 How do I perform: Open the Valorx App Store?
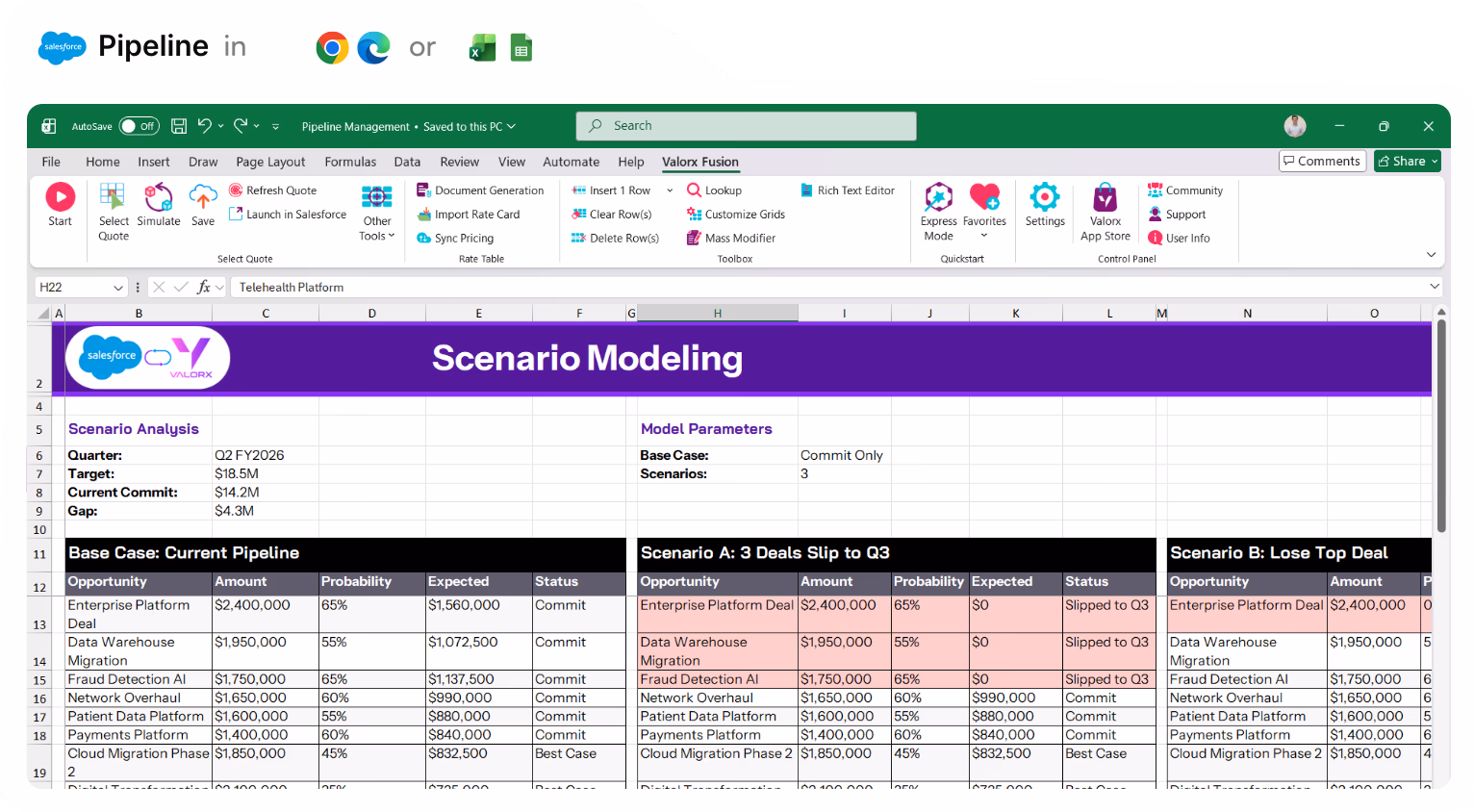point(1105,210)
